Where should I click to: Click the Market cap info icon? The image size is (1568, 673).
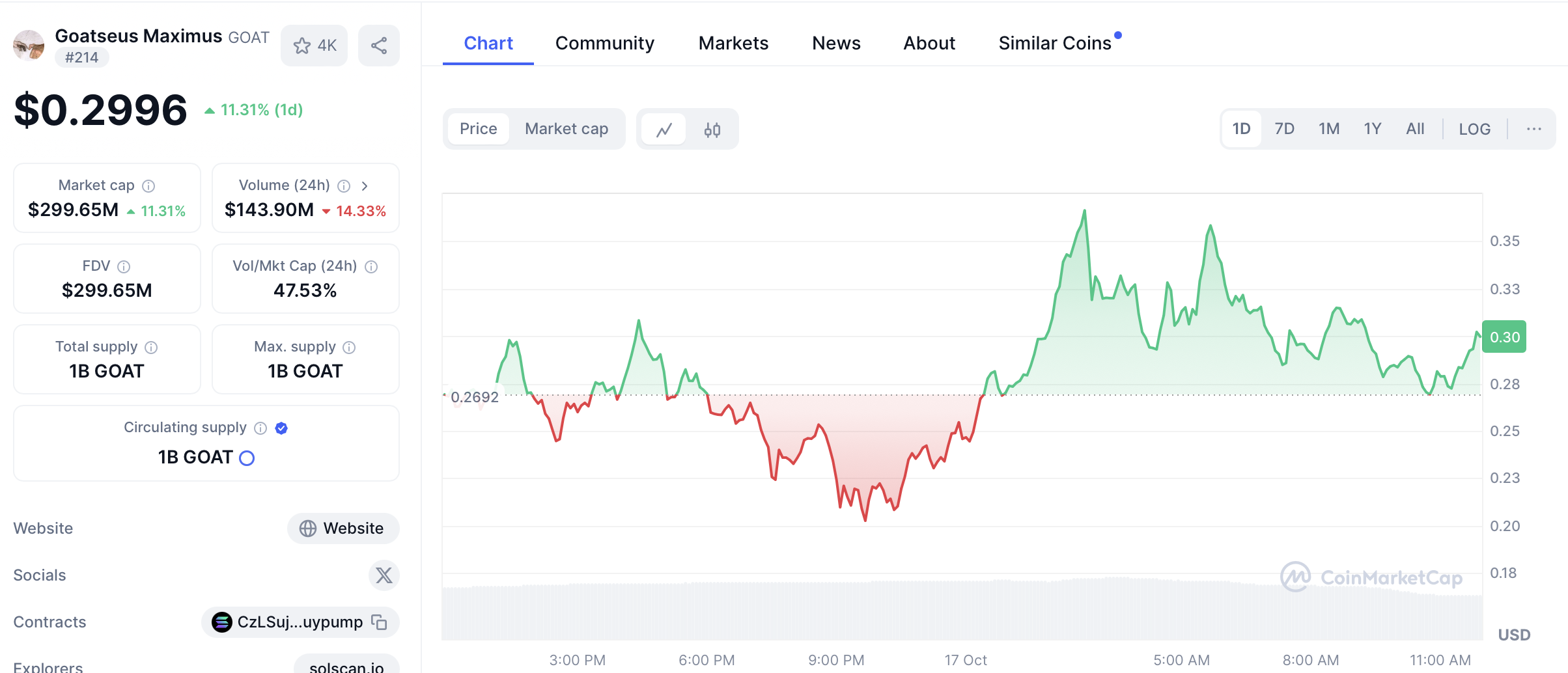pos(148,186)
